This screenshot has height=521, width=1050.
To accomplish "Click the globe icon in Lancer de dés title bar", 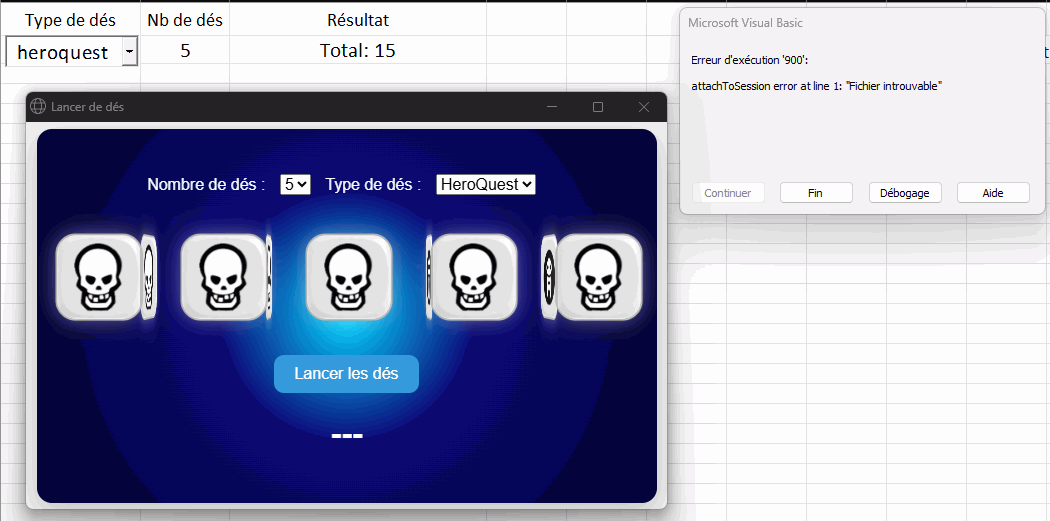I will tap(38, 106).
